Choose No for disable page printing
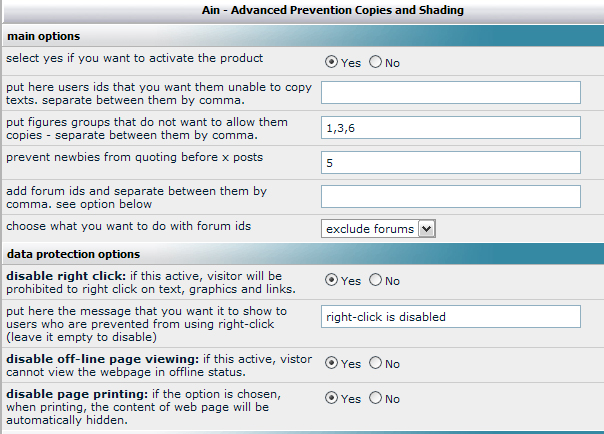 click(x=376, y=398)
